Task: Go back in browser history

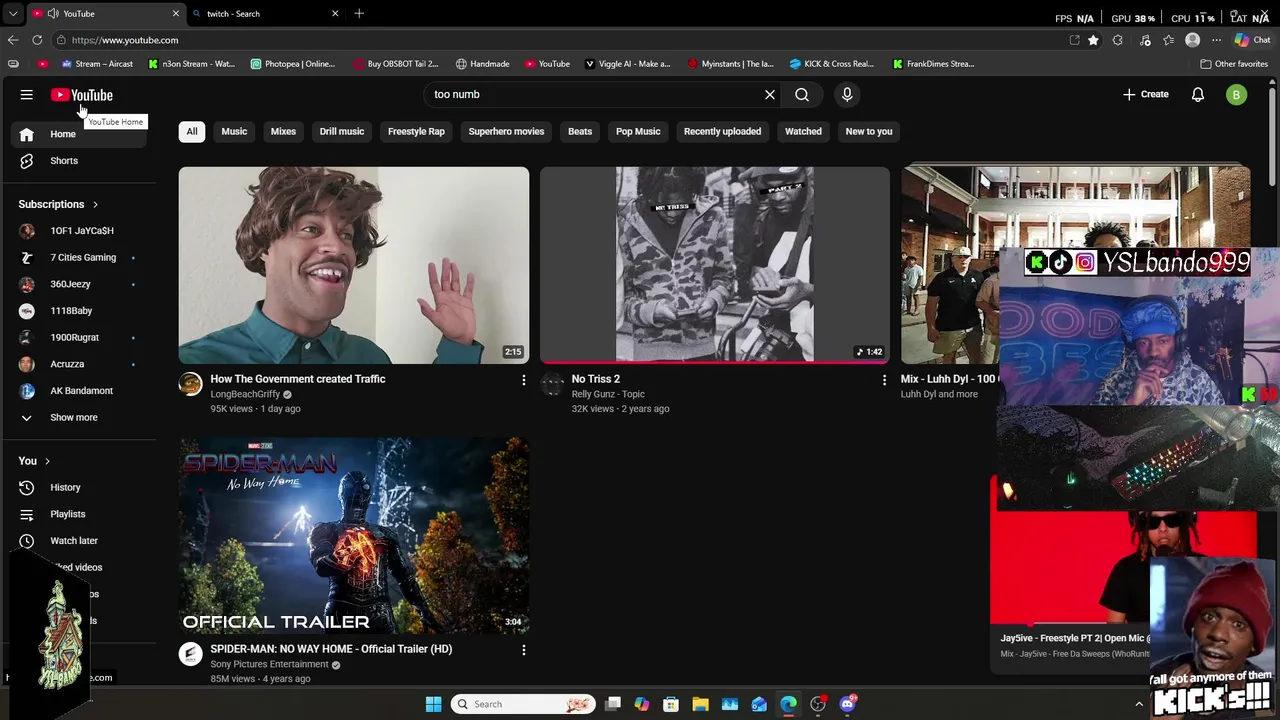Action: 13,40
